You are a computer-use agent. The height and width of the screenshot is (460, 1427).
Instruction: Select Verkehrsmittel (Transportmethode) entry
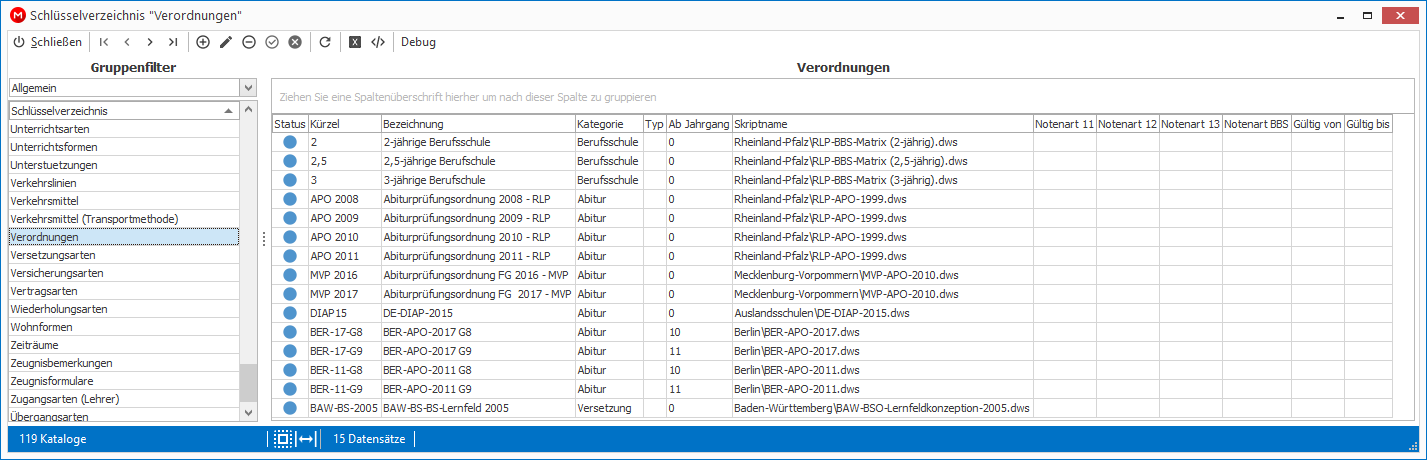click(124, 219)
